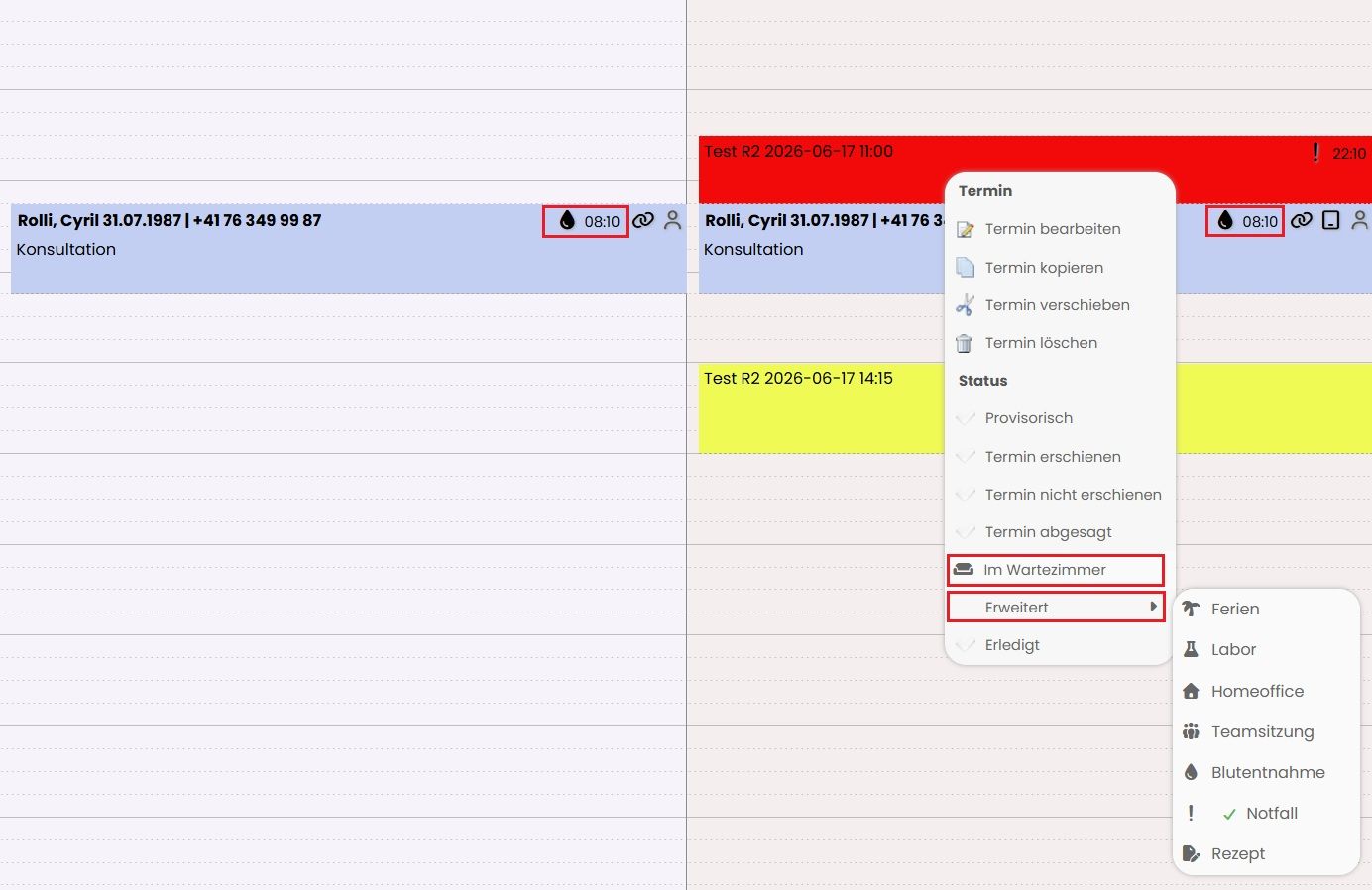Screen dimensions: 1372x890
Task: Expand the Erweitert submenu arrow
Action: coord(1153,606)
